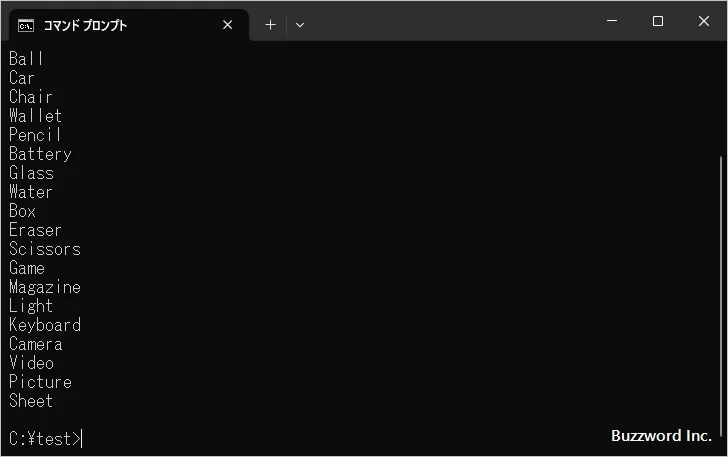Click the empty title bar area
This screenshot has height=457, width=728.
click(450, 22)
